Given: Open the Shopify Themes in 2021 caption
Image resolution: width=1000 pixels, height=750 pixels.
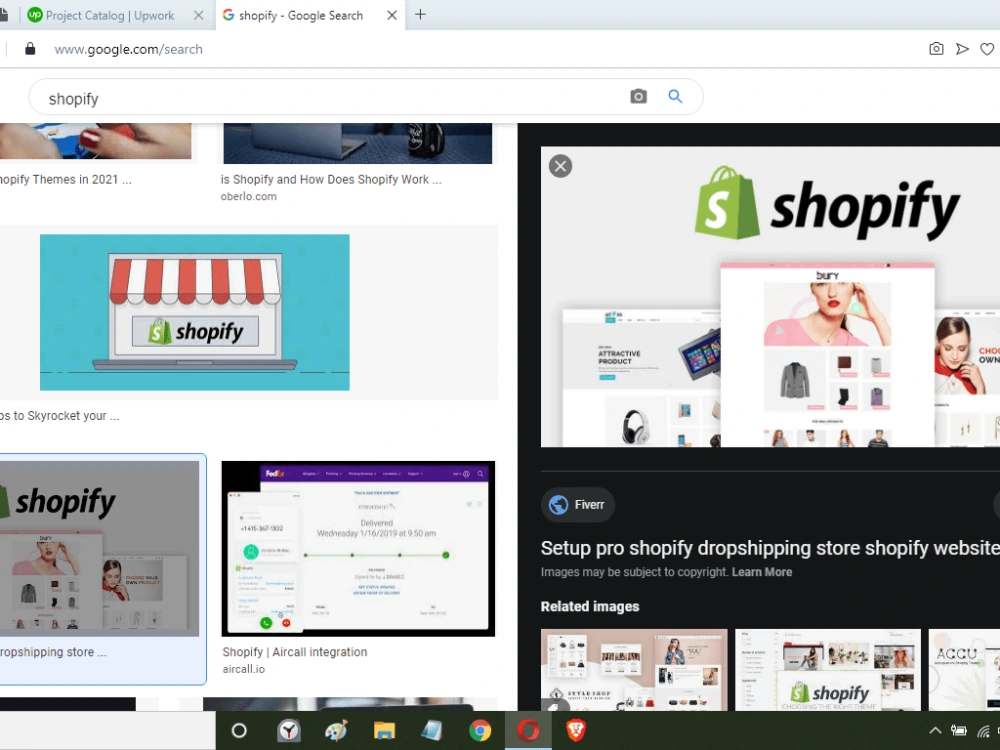Looking at the screenshot, I should (65, 180).
